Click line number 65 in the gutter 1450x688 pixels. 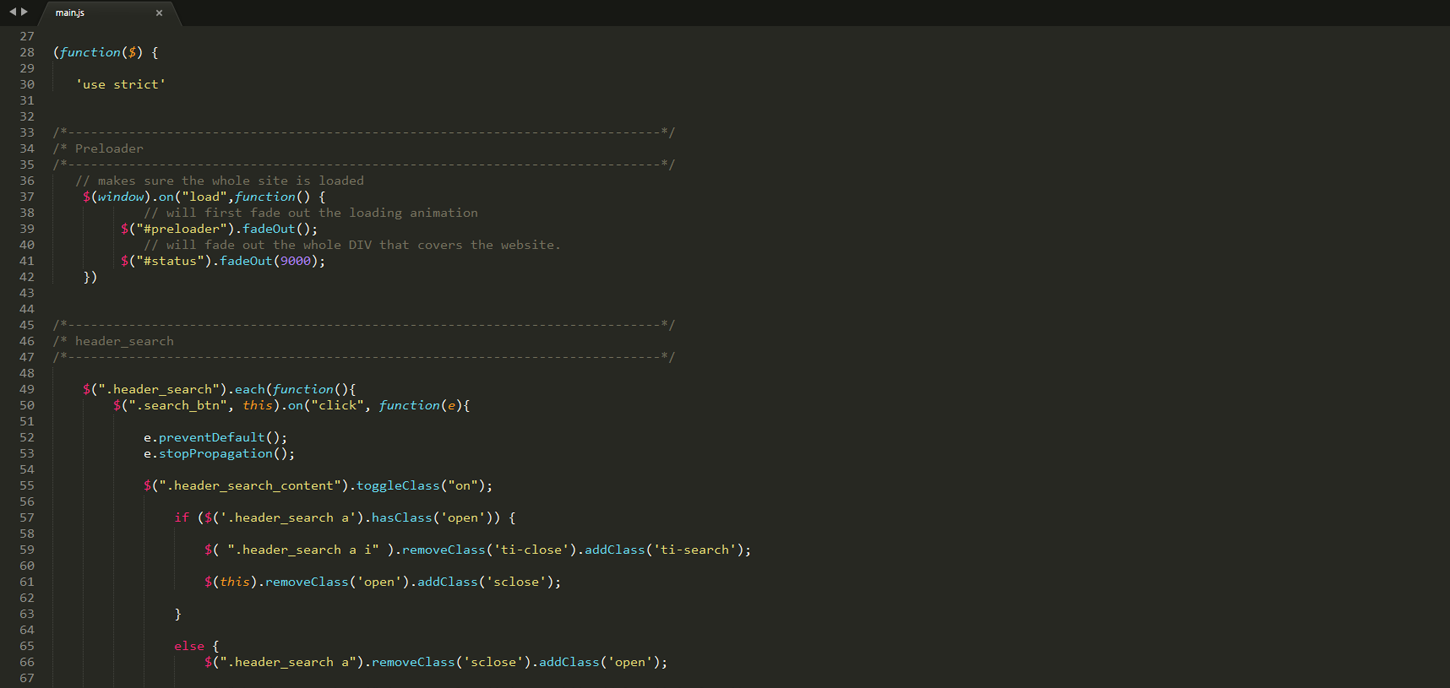click(x=26, y=646)
